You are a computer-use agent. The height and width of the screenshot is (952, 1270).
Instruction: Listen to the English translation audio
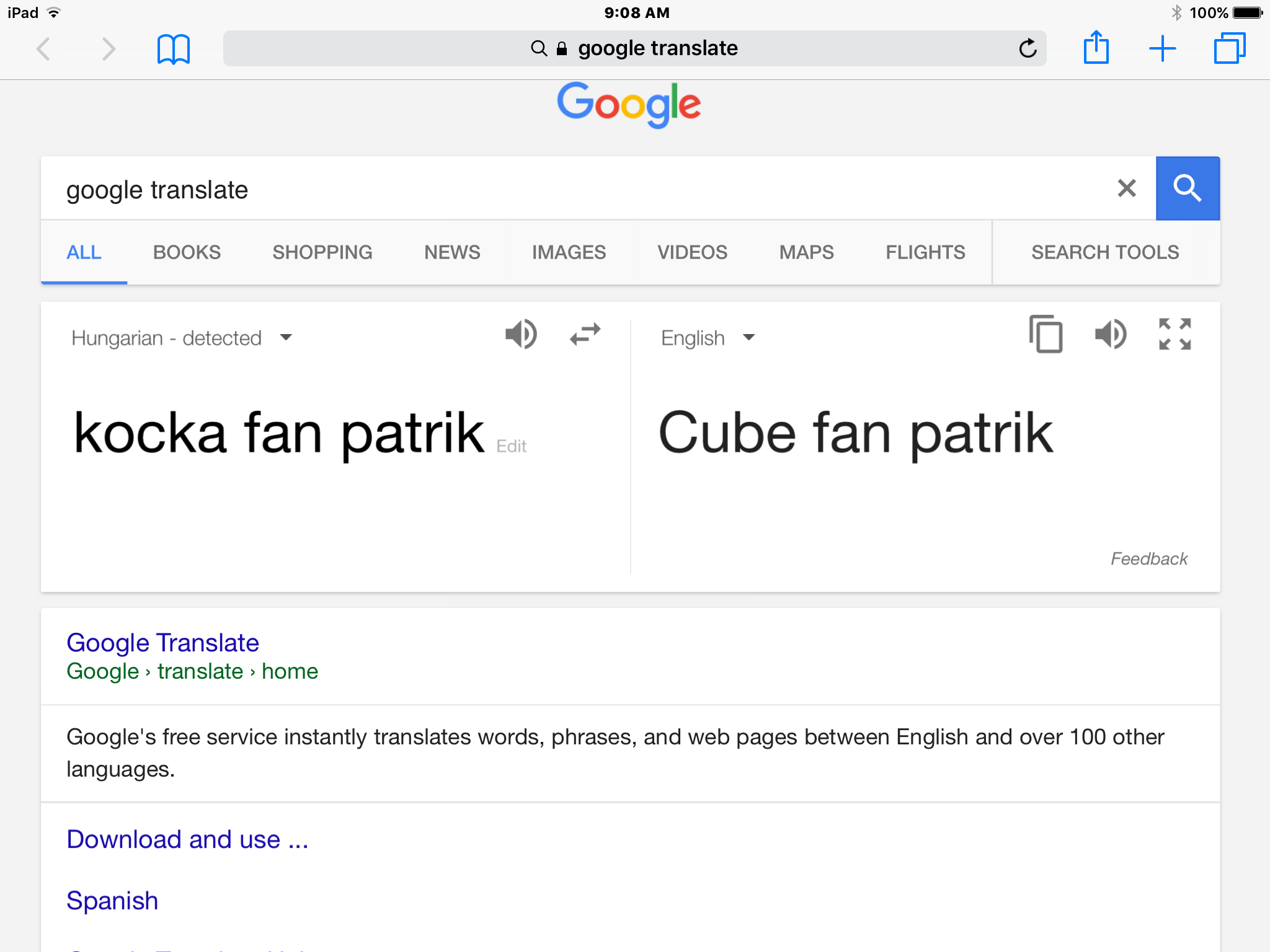point(1111,335)
